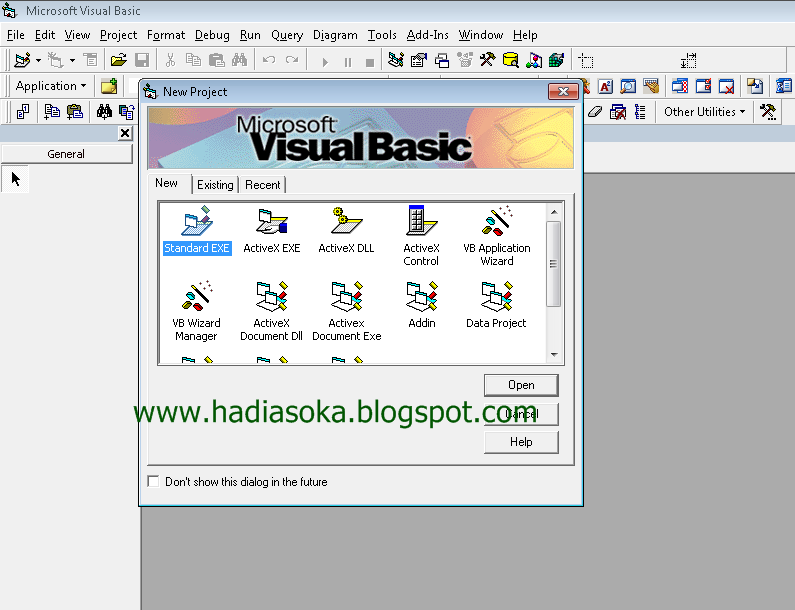Open the Debug menu

212,35
